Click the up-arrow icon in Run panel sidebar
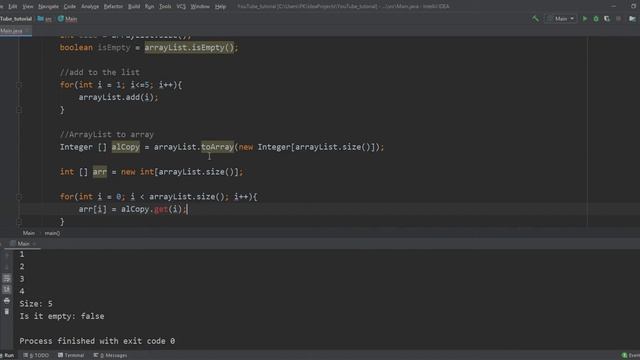Image resolution: width=640 pixels, height=360 pixels. tap(7, 256)
